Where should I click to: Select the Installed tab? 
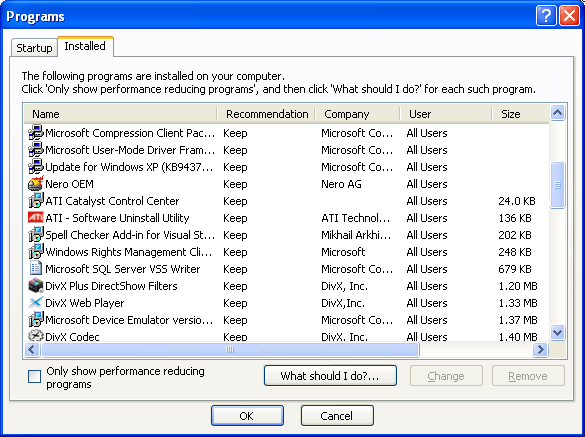tap(85, 46)
